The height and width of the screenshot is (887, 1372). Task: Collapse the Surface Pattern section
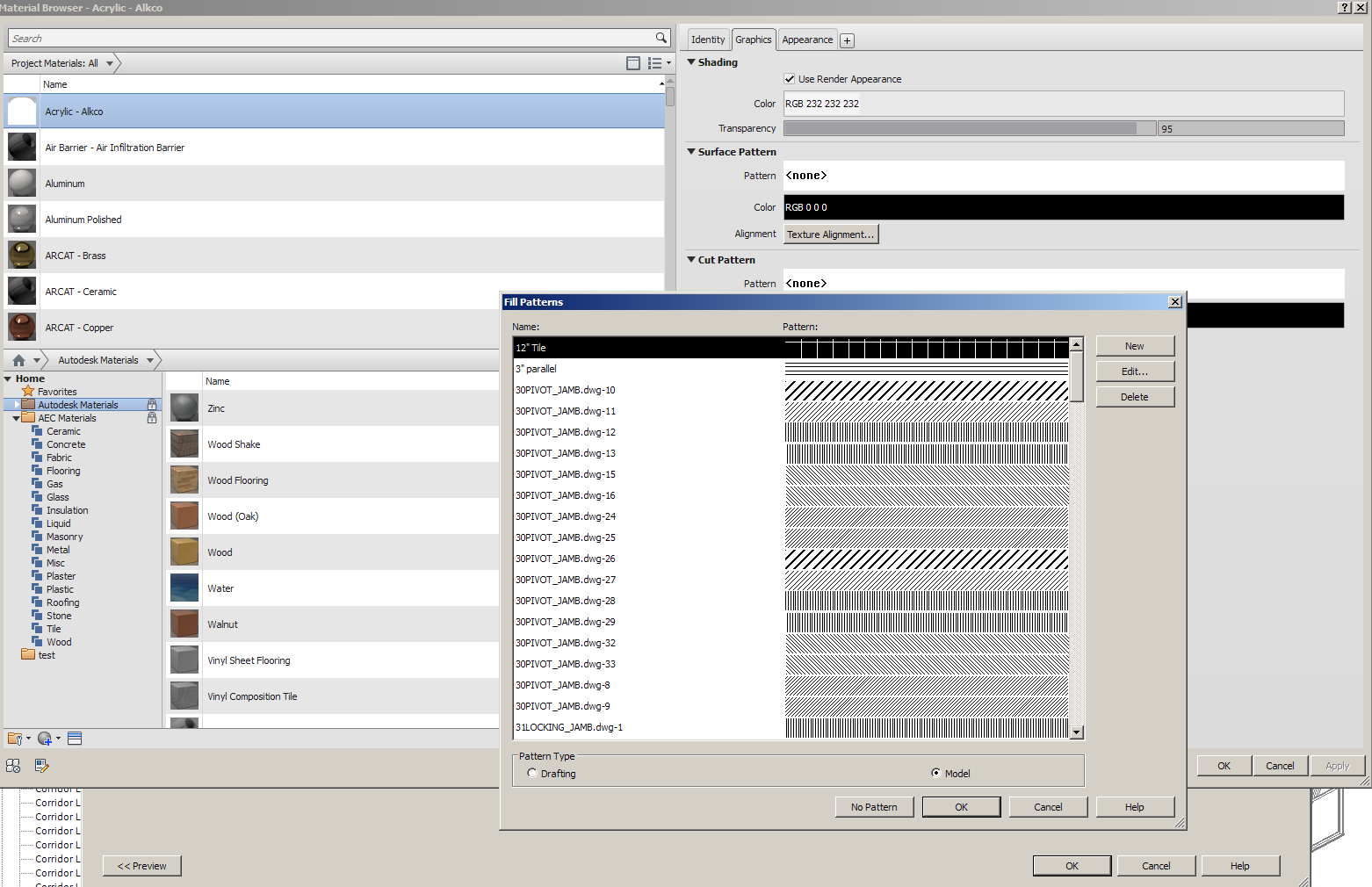[x=691, y=152]
